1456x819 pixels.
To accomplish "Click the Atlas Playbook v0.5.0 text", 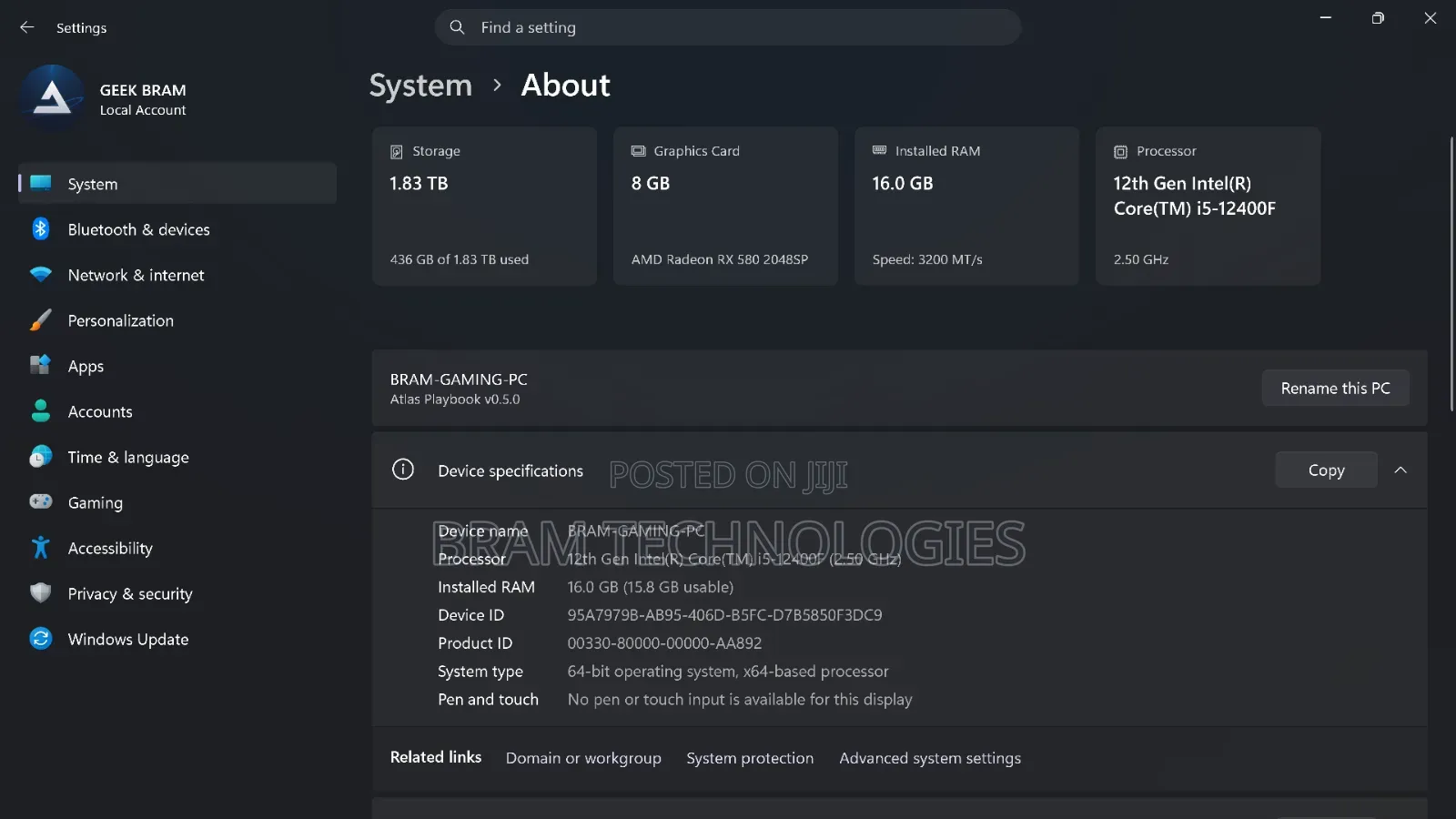I will point(455,399).
